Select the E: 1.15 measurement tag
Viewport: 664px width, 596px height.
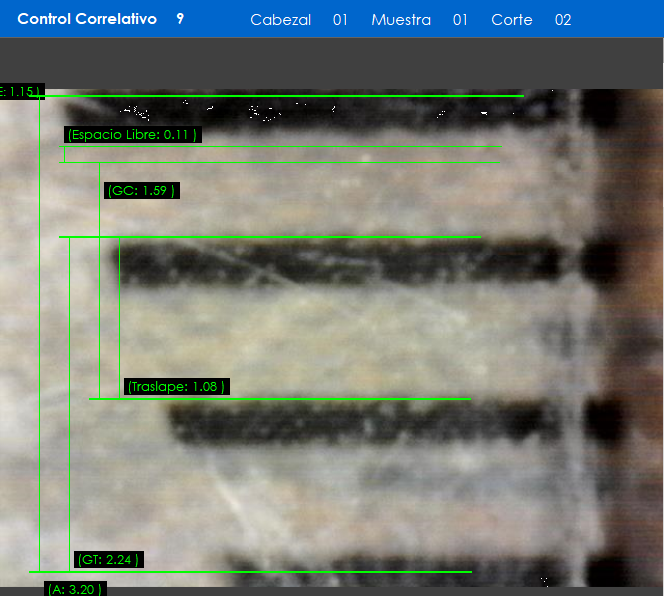[20, 92]
